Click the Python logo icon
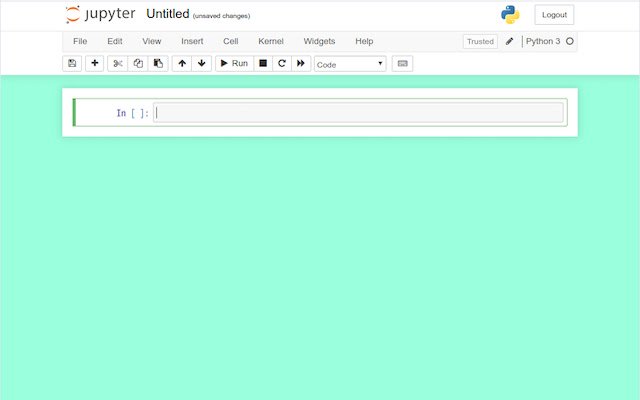The image size is (640, 400). [x=510, y=15]
